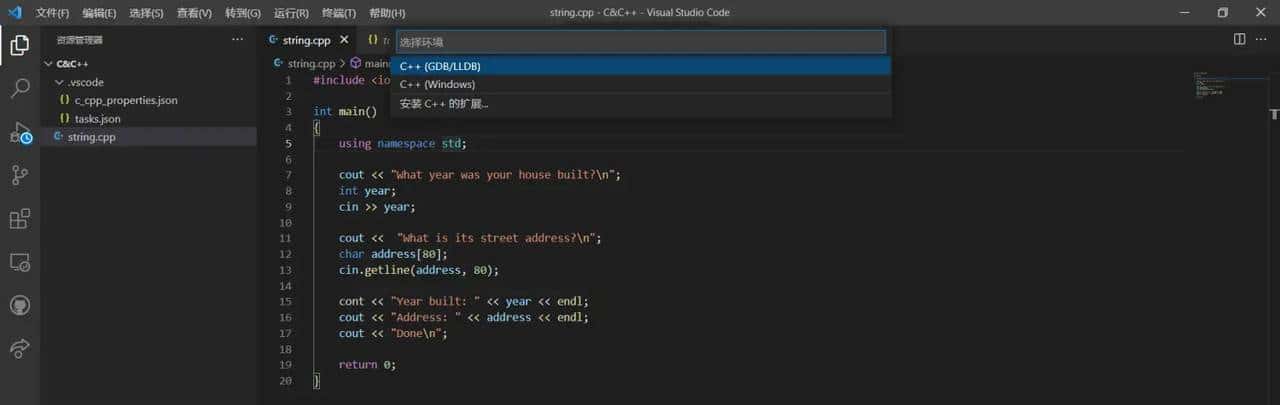
Task: Open c_cpp_properties.json file
Action: (148, 100)
